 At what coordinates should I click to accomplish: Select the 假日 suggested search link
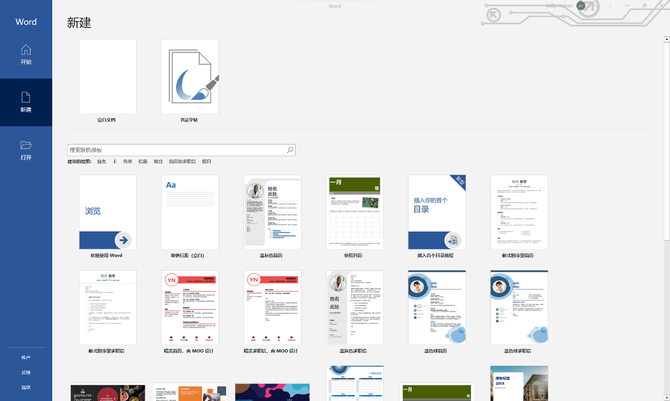[206, 161]
